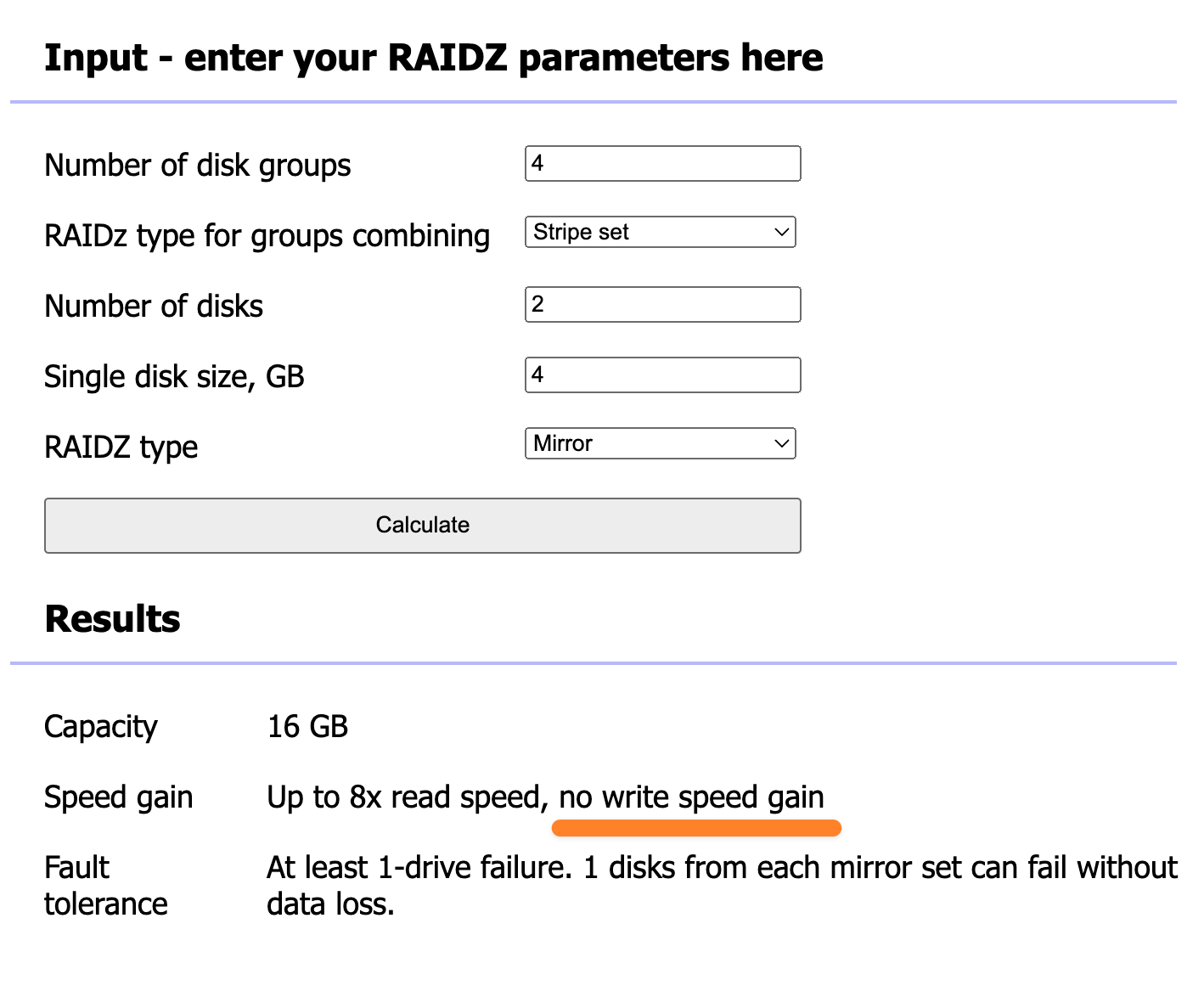Click the "Number of disk groups" label
This screenshot has height=997, width=1204.
tap(197, 166)
